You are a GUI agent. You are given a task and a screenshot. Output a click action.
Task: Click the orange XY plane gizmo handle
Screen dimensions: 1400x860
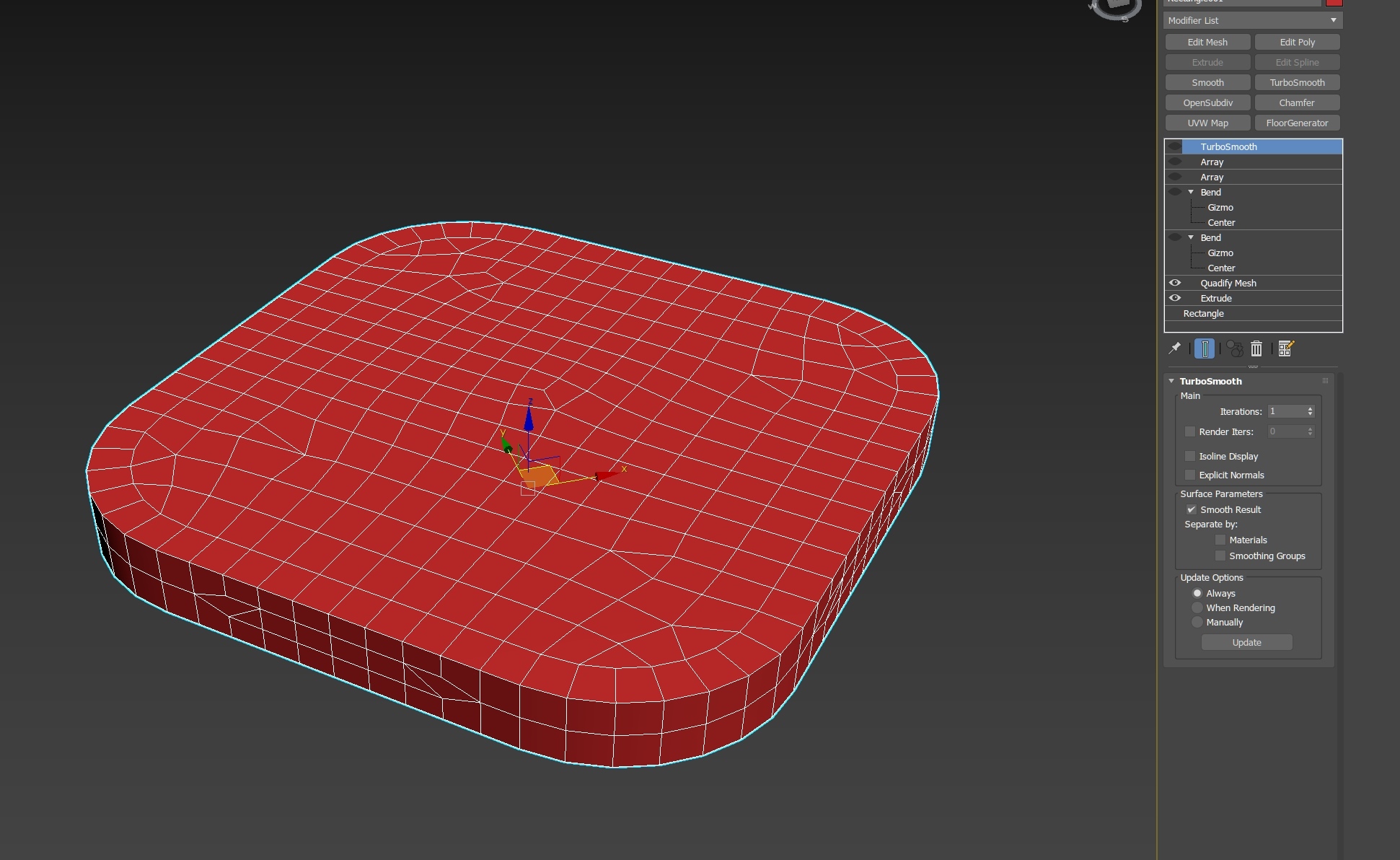pos(540,477)
